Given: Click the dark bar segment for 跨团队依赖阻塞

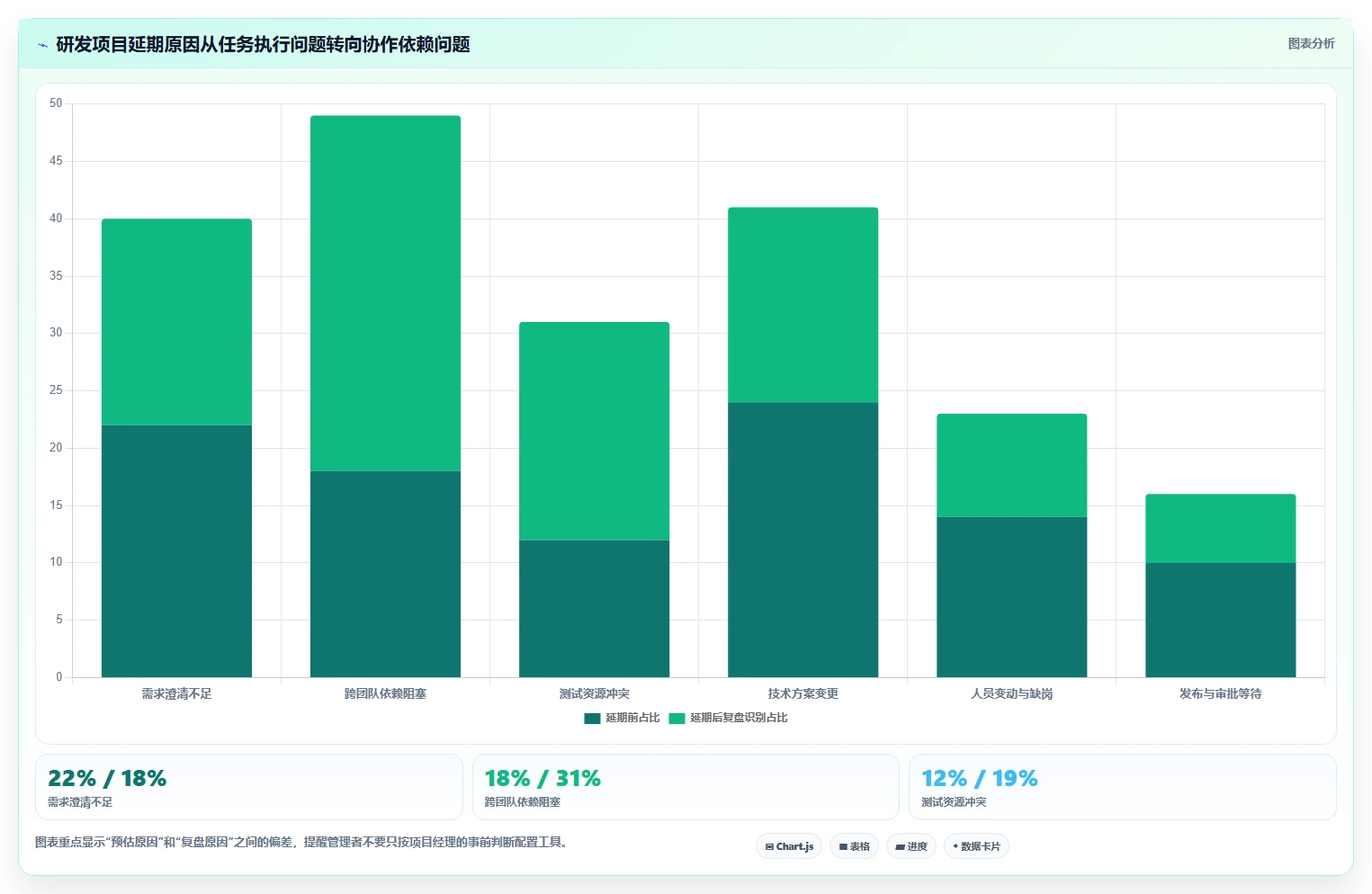Looking at the screenshot, I should [385, 574].
